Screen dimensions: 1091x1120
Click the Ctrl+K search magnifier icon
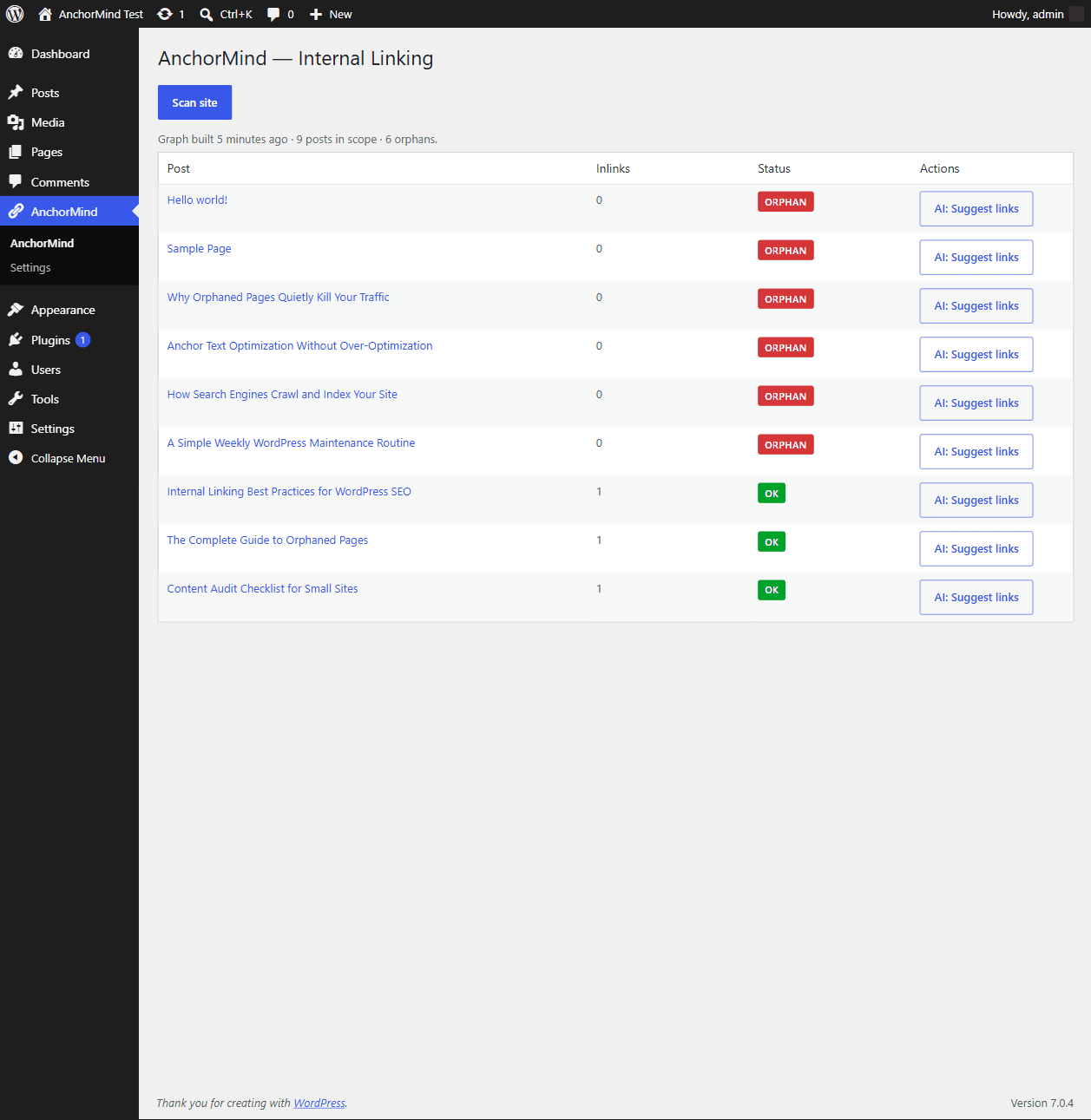(x=207, y=14)
